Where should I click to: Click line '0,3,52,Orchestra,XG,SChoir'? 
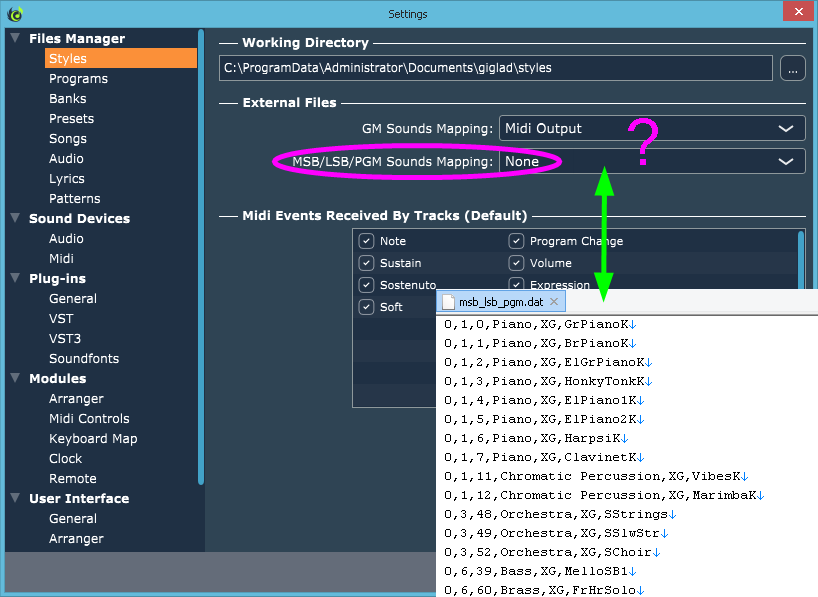coord(552,552)
